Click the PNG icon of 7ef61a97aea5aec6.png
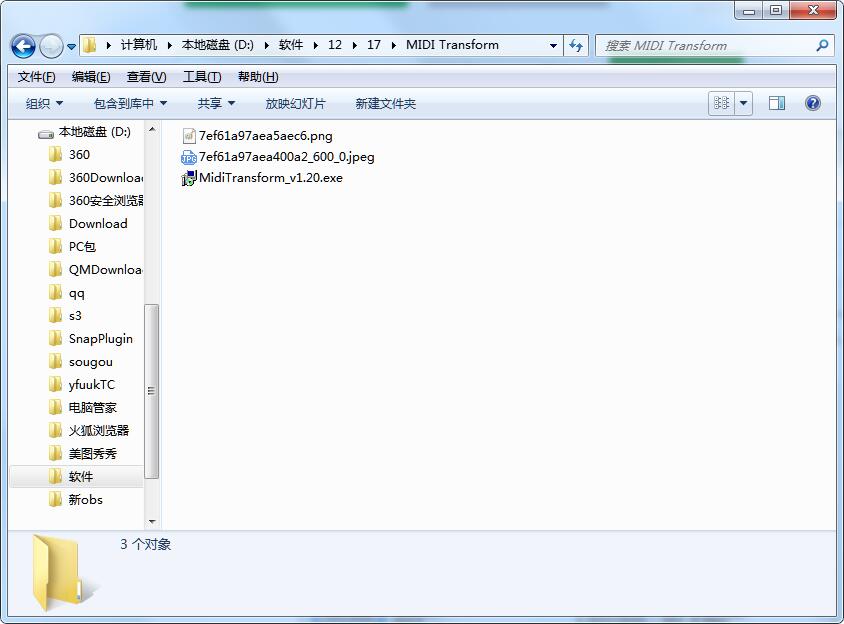The image size is (844, 624). 189,136
